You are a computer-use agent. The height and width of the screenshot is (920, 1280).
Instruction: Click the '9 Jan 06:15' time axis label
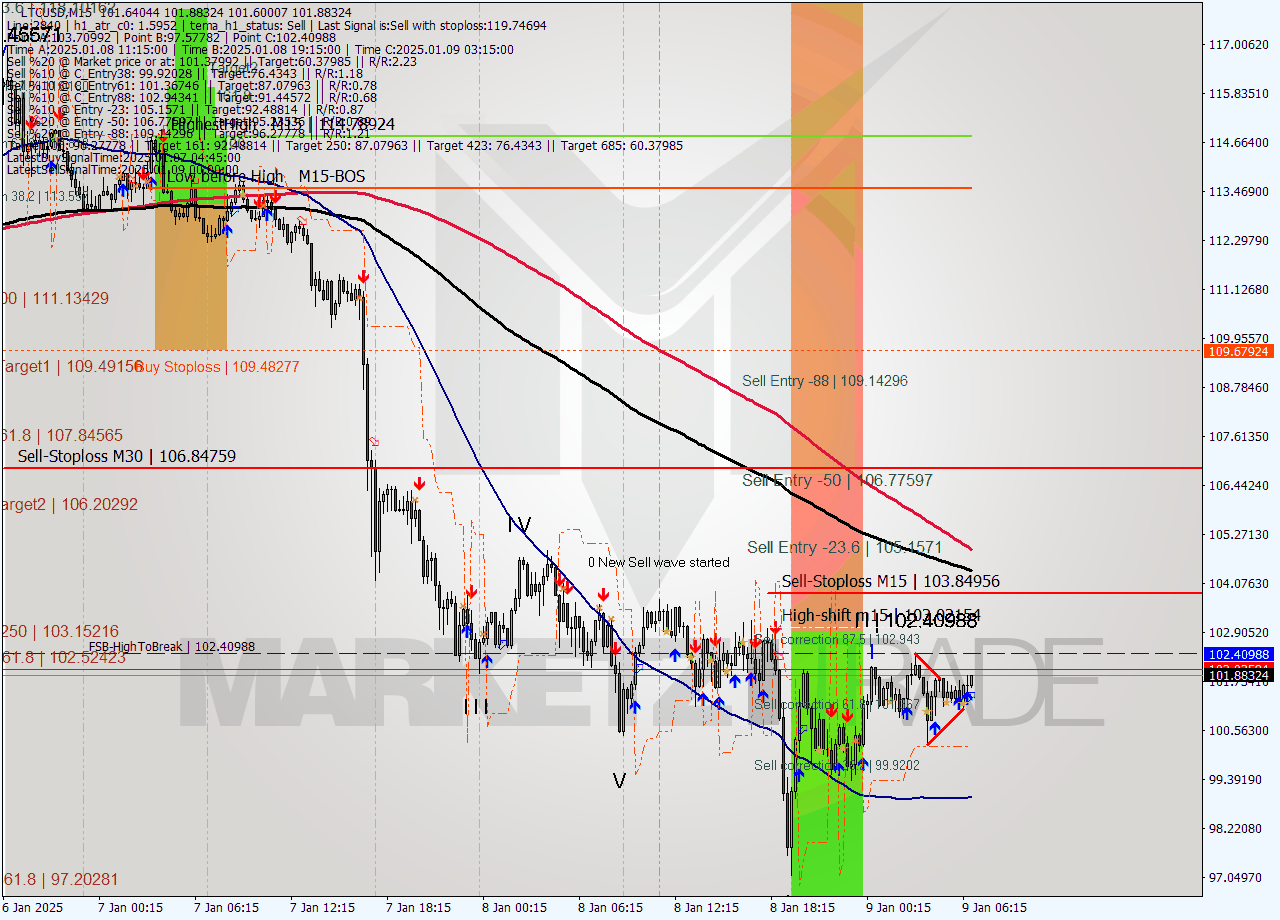[994, 908]
